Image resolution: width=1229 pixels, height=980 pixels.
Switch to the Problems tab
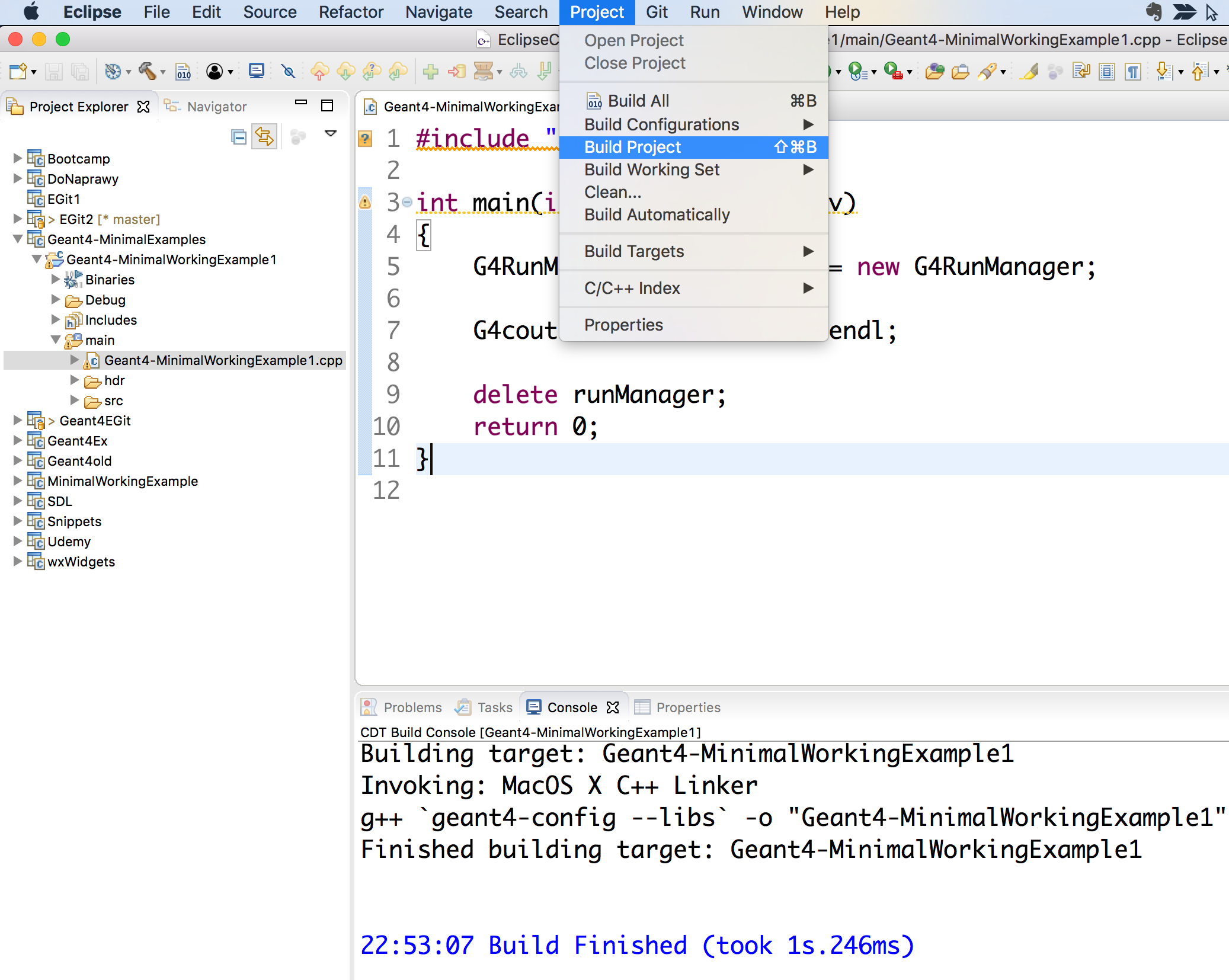pyautogui.click(x=412, y=707)
